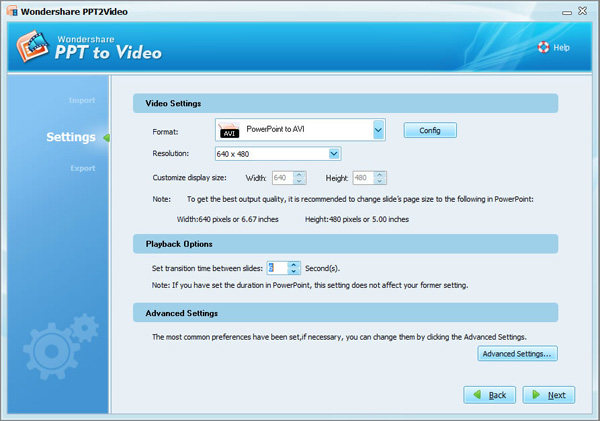Click the green marker beside Settings step
The width and height of the screenshot is (600, 421).
tap(106, 137)
